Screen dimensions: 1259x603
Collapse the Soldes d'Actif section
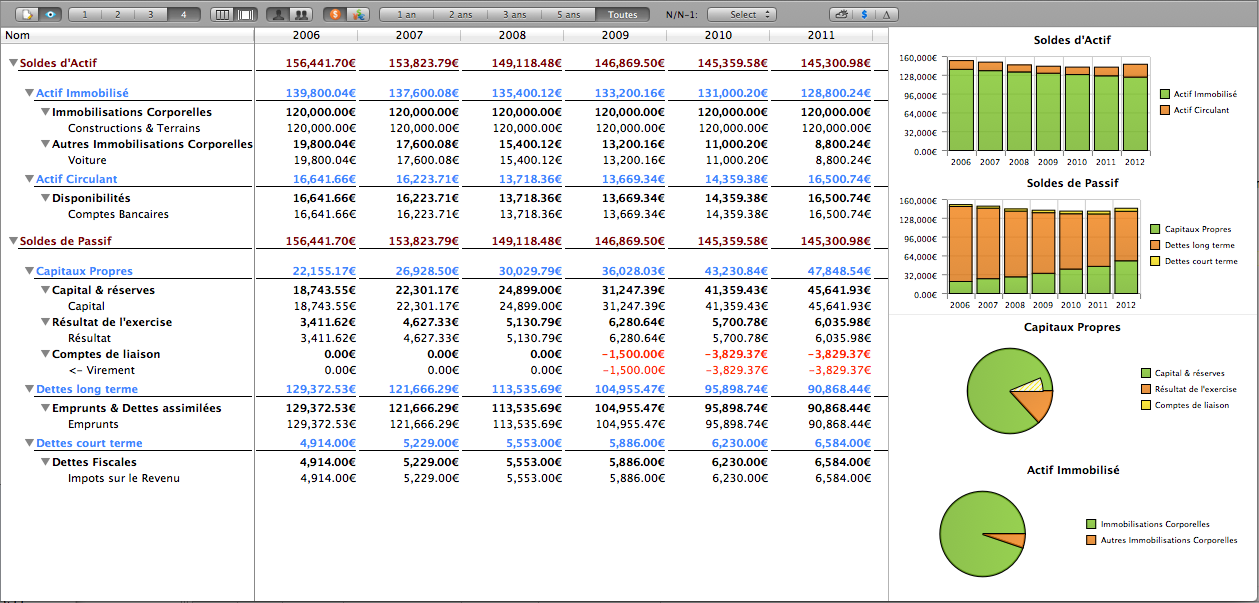(x=13, y=63)
